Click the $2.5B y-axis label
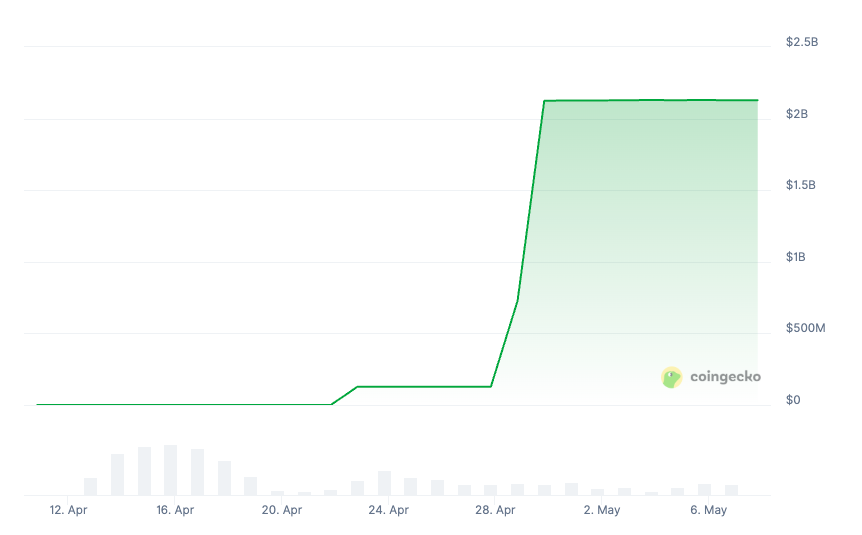Image resolution: width=862 pixels, height=535 pixels. (802, 42)
